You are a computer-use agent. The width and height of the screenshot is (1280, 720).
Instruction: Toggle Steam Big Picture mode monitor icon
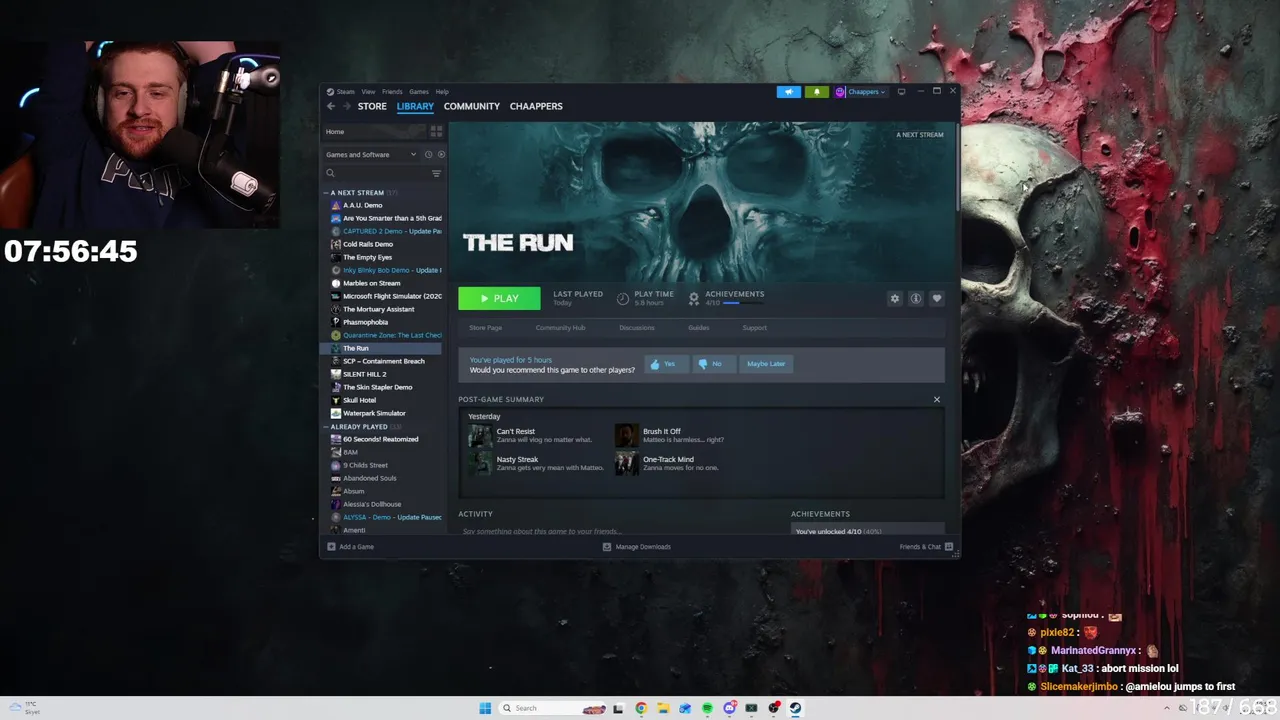(901, 92)
